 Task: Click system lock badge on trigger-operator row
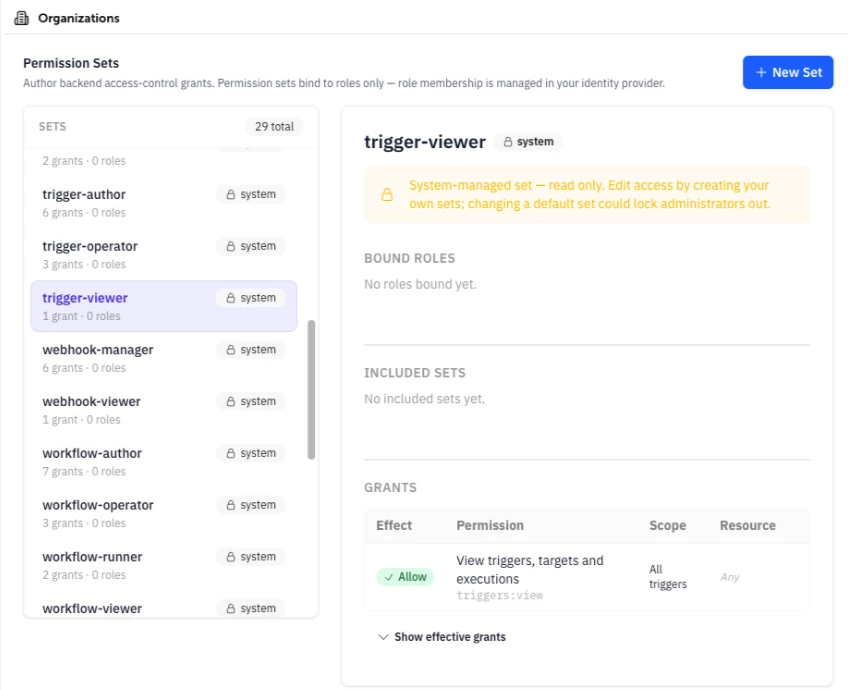click(x=251, y=246)
